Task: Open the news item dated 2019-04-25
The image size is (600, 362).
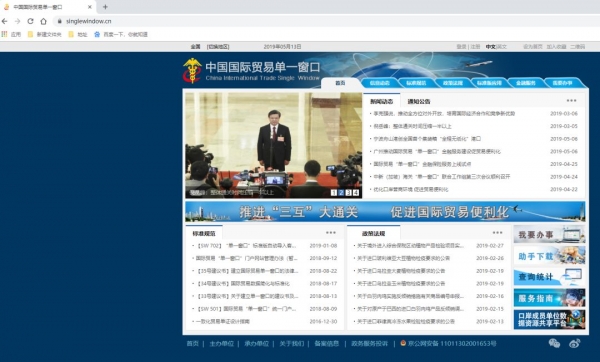Action: click(422, 164)
